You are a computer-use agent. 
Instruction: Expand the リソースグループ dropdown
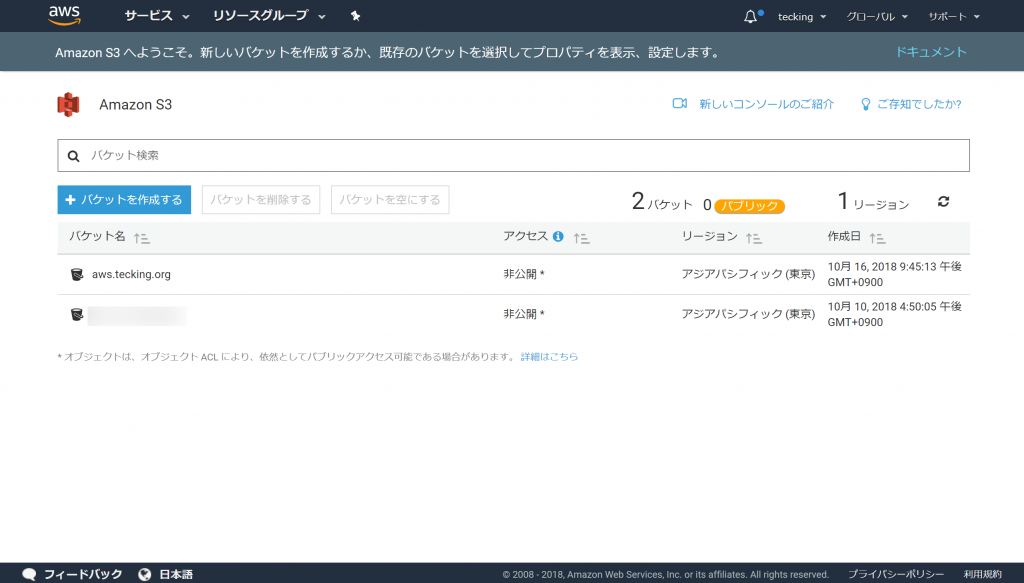point(269,16)
